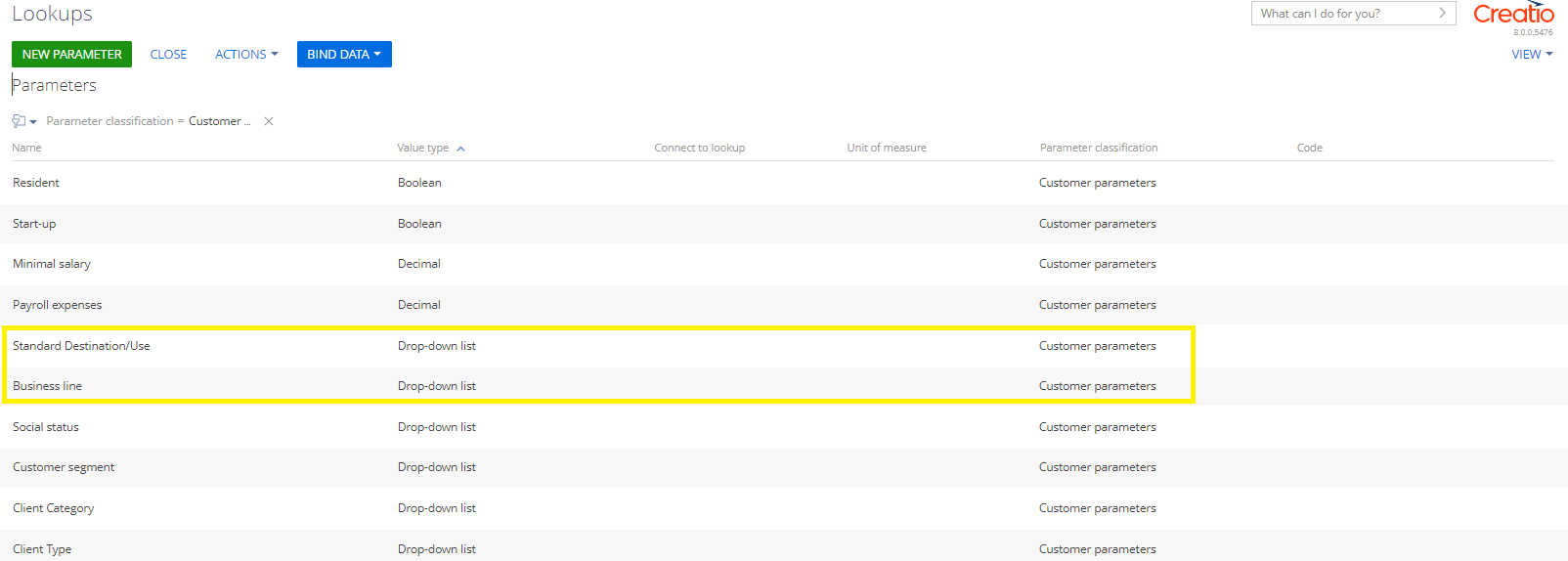Viewport: 1568px width, 561px height.
Task: Focus the 'What can I do for you?' field
Action: point(1344,13)
